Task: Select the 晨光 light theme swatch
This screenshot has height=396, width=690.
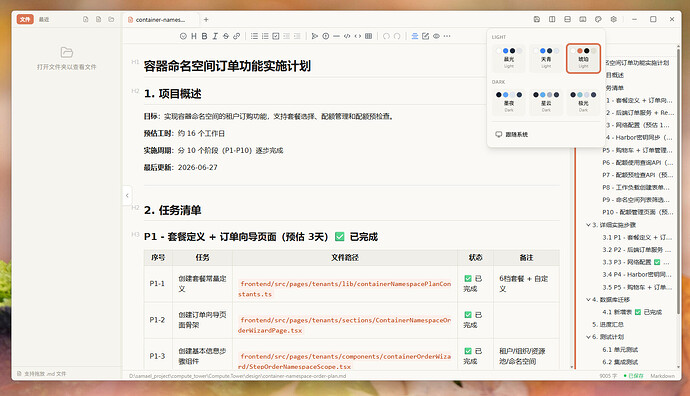Action: (509, 58)
